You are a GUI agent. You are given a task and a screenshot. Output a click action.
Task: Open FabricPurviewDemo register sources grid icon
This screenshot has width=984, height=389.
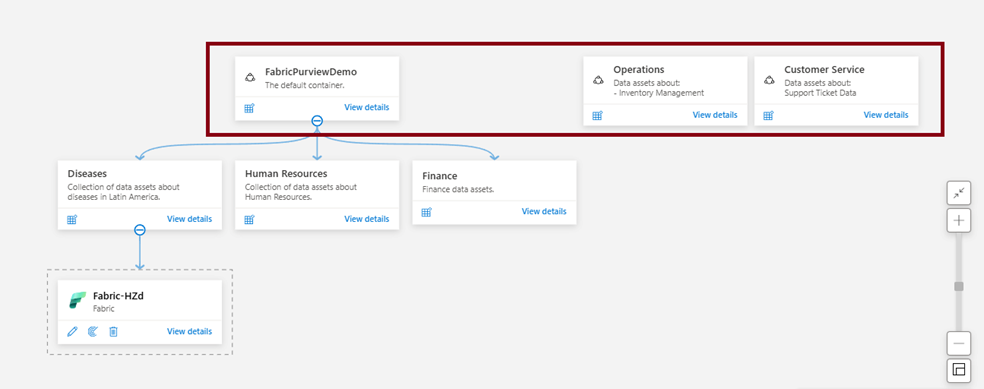(x=249, y=108)
